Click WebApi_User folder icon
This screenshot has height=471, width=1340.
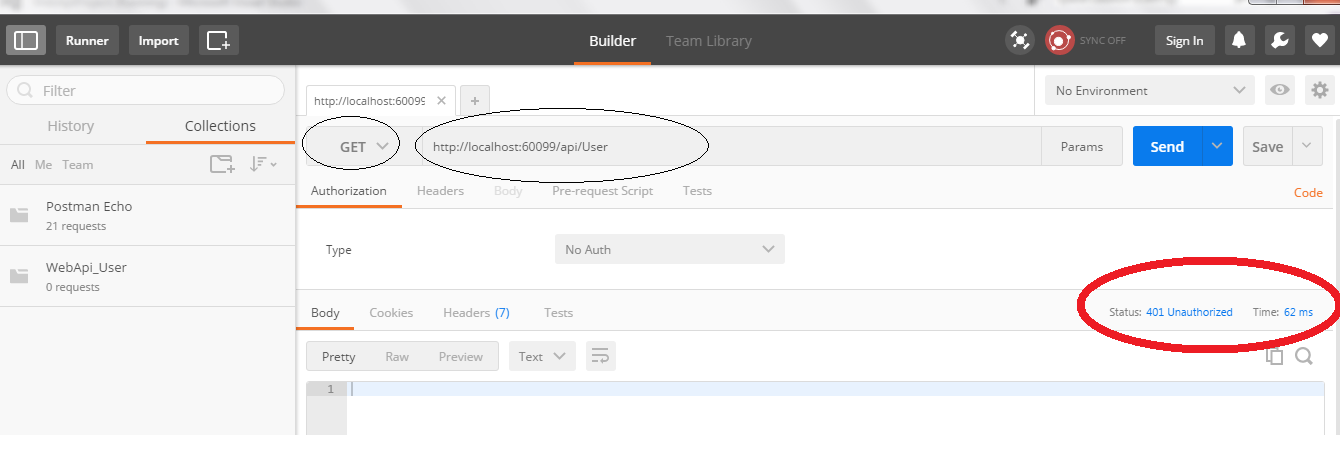click(x=19, y=276)
